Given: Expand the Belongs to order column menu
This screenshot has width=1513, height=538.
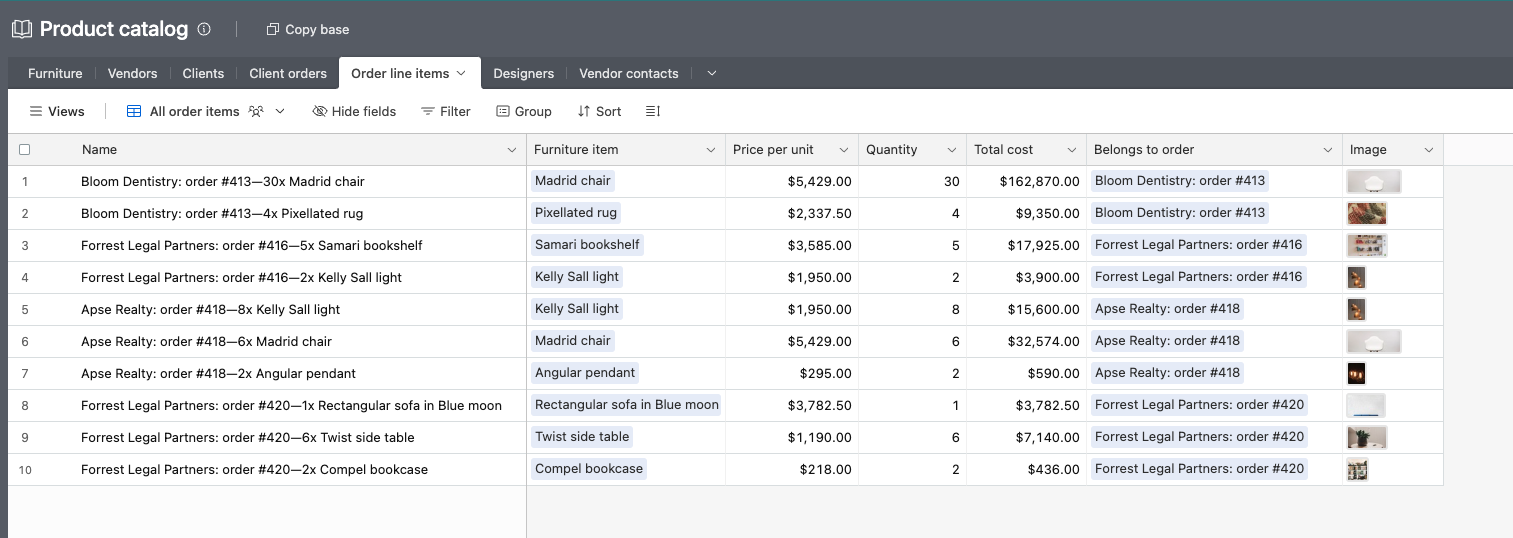Looking at the screenshot, I should (1328, 150).
